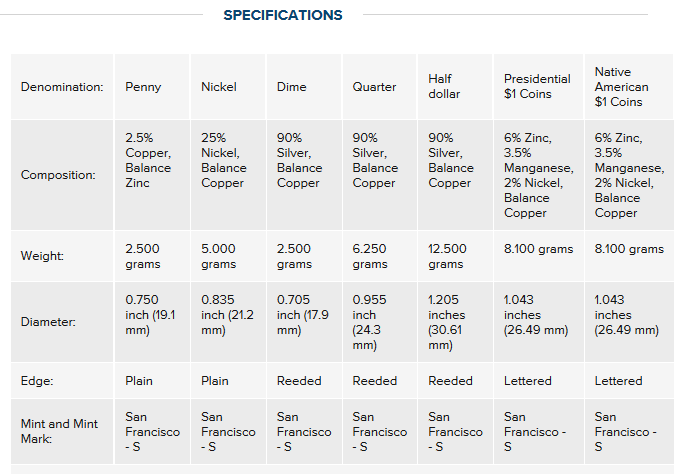Click the 25% Nickel, Balance Copper cell

[223, 160]
